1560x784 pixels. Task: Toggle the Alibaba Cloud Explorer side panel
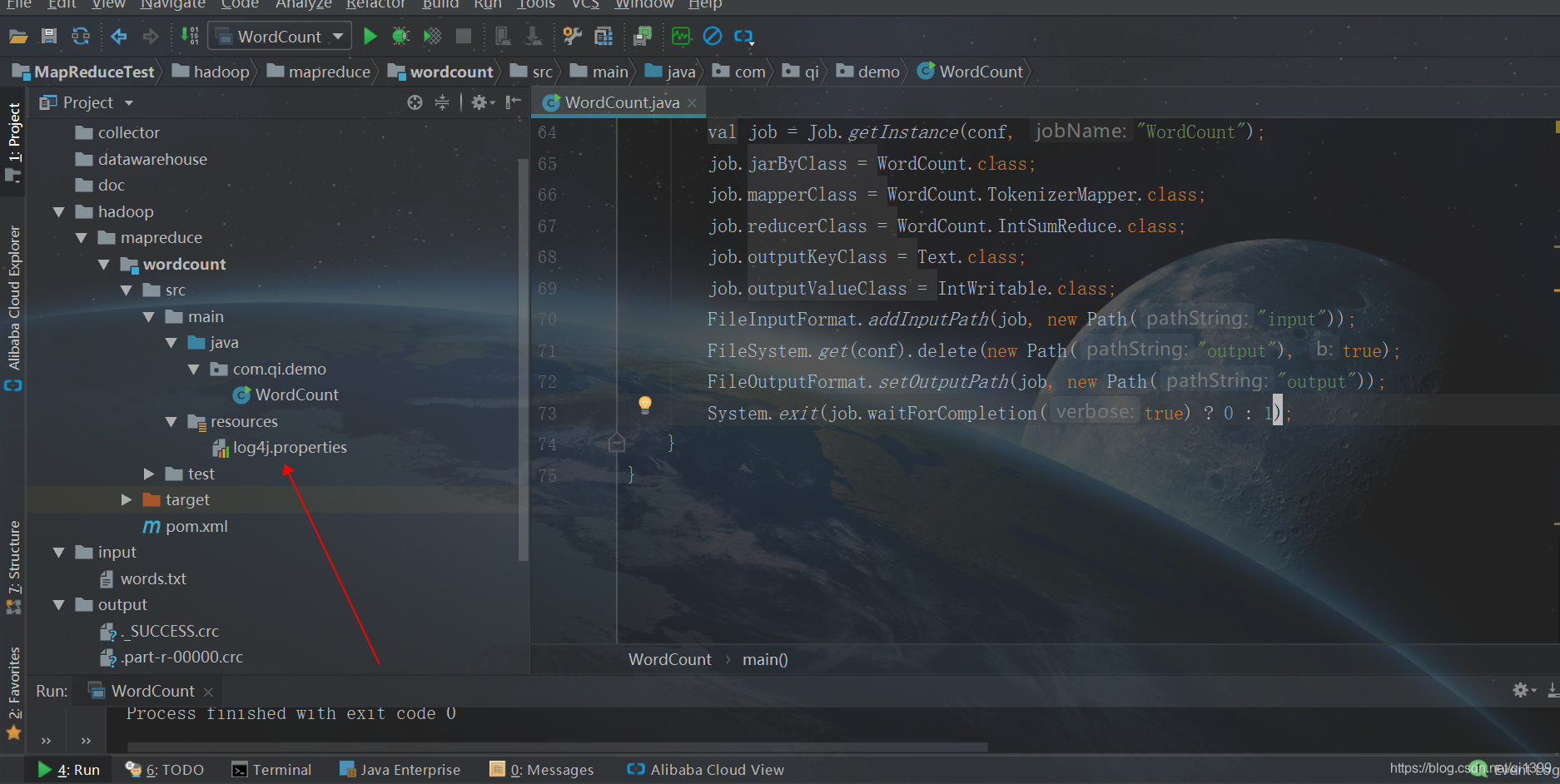pos(13,307)
